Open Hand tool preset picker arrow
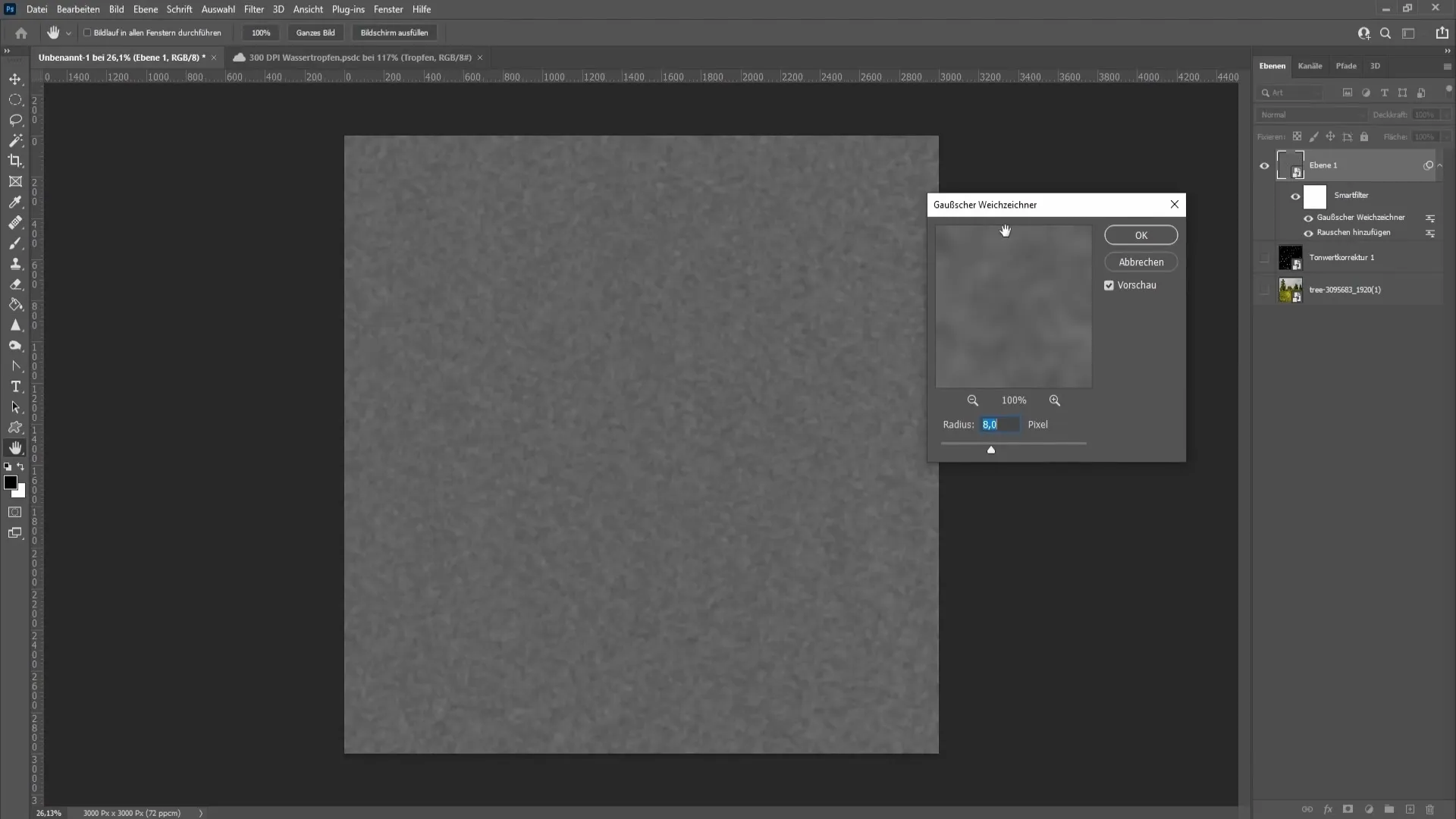The image size is (1456, 819). 68,33
